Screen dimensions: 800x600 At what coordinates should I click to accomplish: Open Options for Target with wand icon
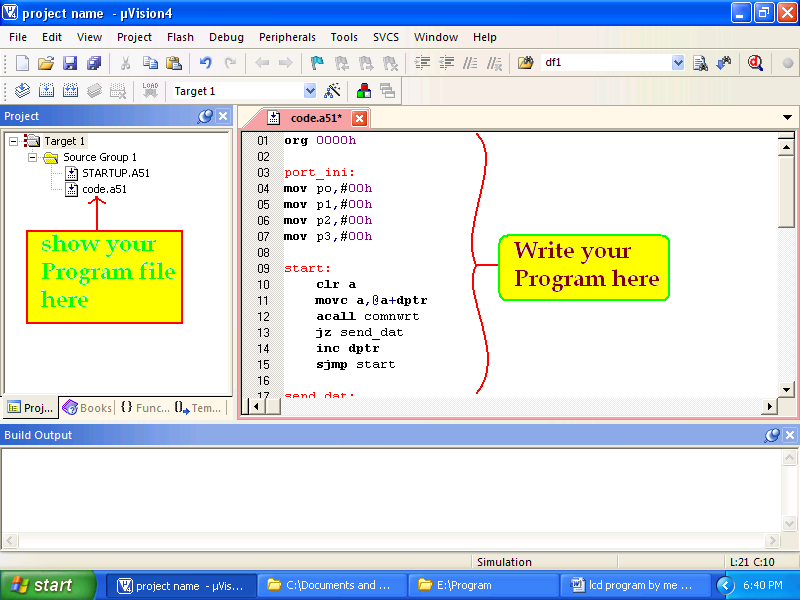point(333,90)
